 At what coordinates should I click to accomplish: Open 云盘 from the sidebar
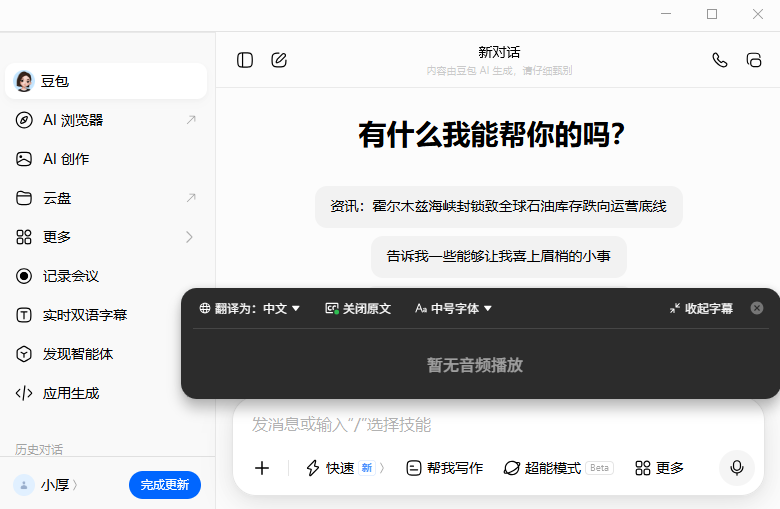[106, 198]
